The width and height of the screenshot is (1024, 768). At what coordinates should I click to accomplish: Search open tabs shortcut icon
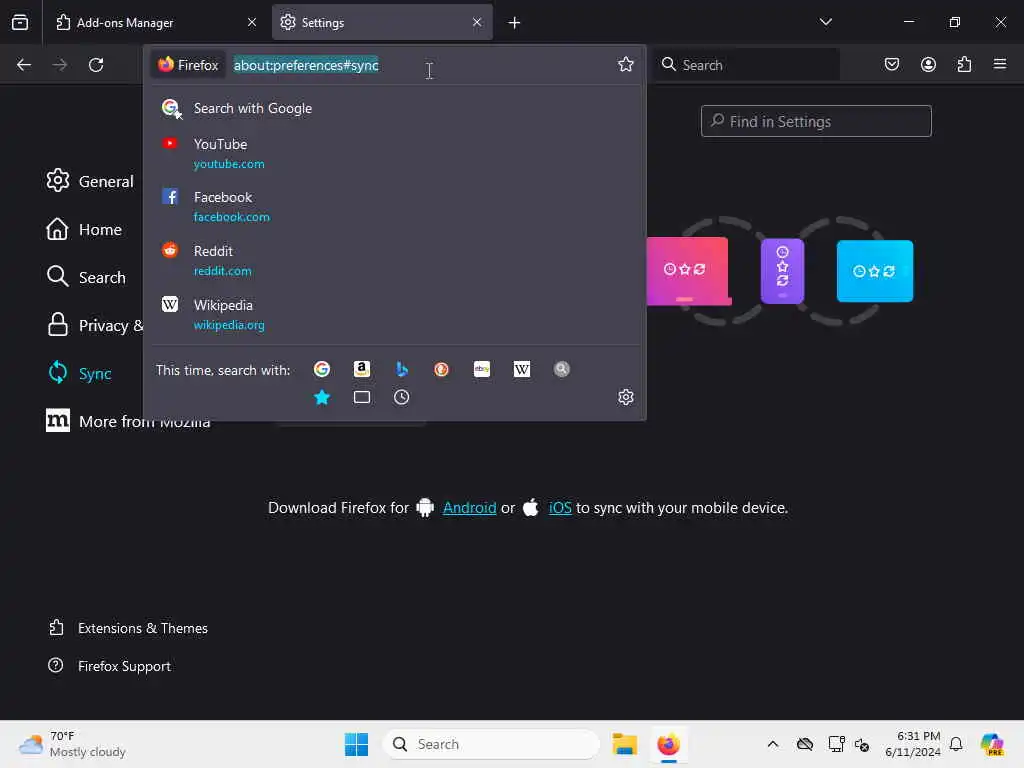(362, 397)
